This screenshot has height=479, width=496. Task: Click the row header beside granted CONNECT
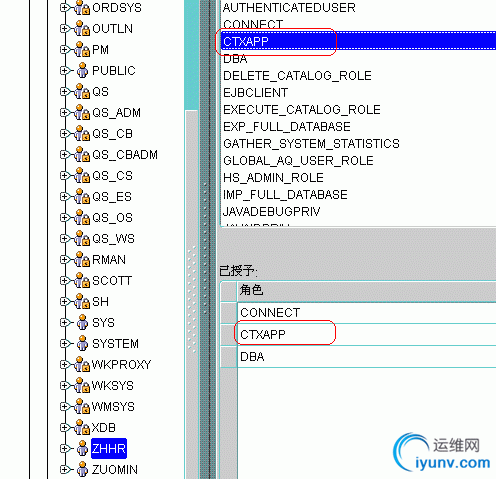229,313
